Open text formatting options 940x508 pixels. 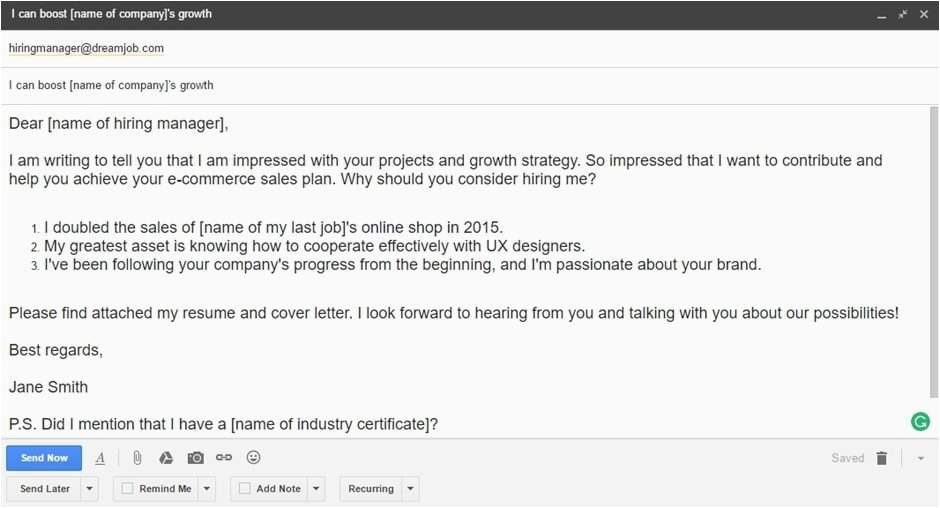100,458
